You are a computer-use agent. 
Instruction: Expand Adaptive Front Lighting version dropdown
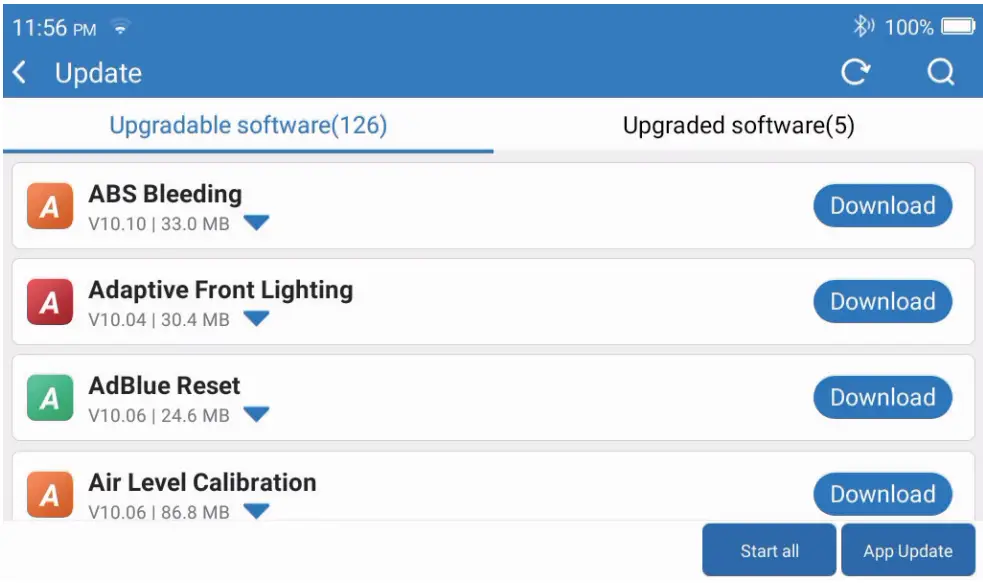tap(257, 319)
